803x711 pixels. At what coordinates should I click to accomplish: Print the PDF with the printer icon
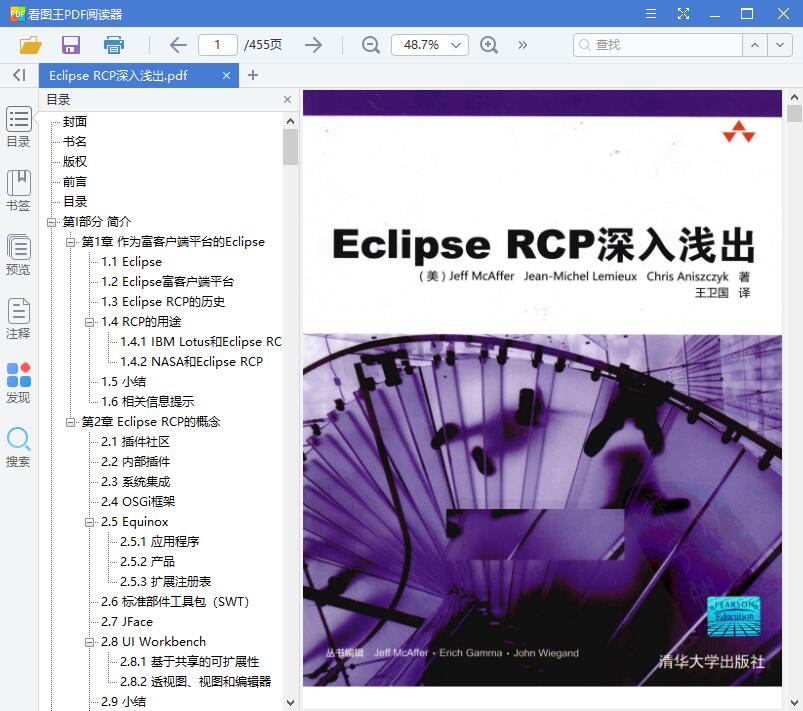click(114, 45)
